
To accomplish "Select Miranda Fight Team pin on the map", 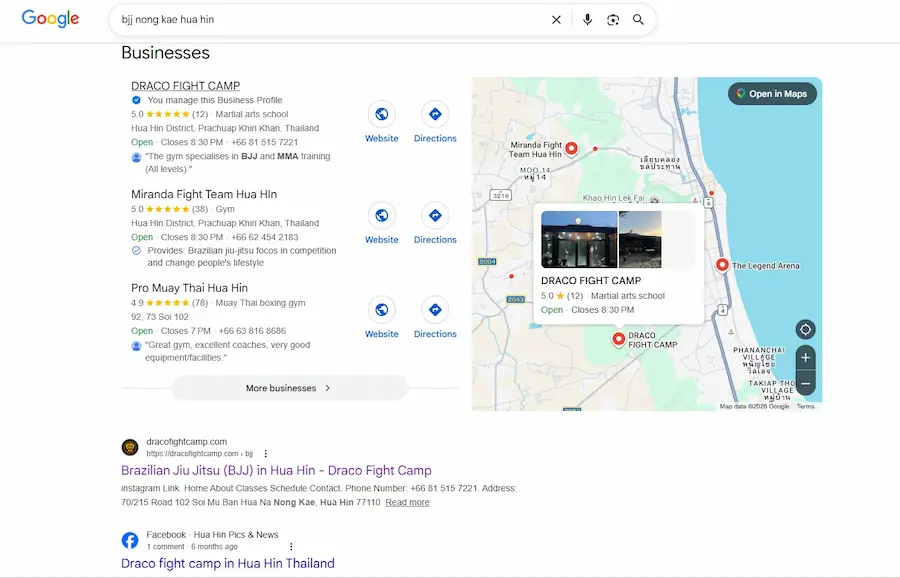I will [x=571, y=149].
